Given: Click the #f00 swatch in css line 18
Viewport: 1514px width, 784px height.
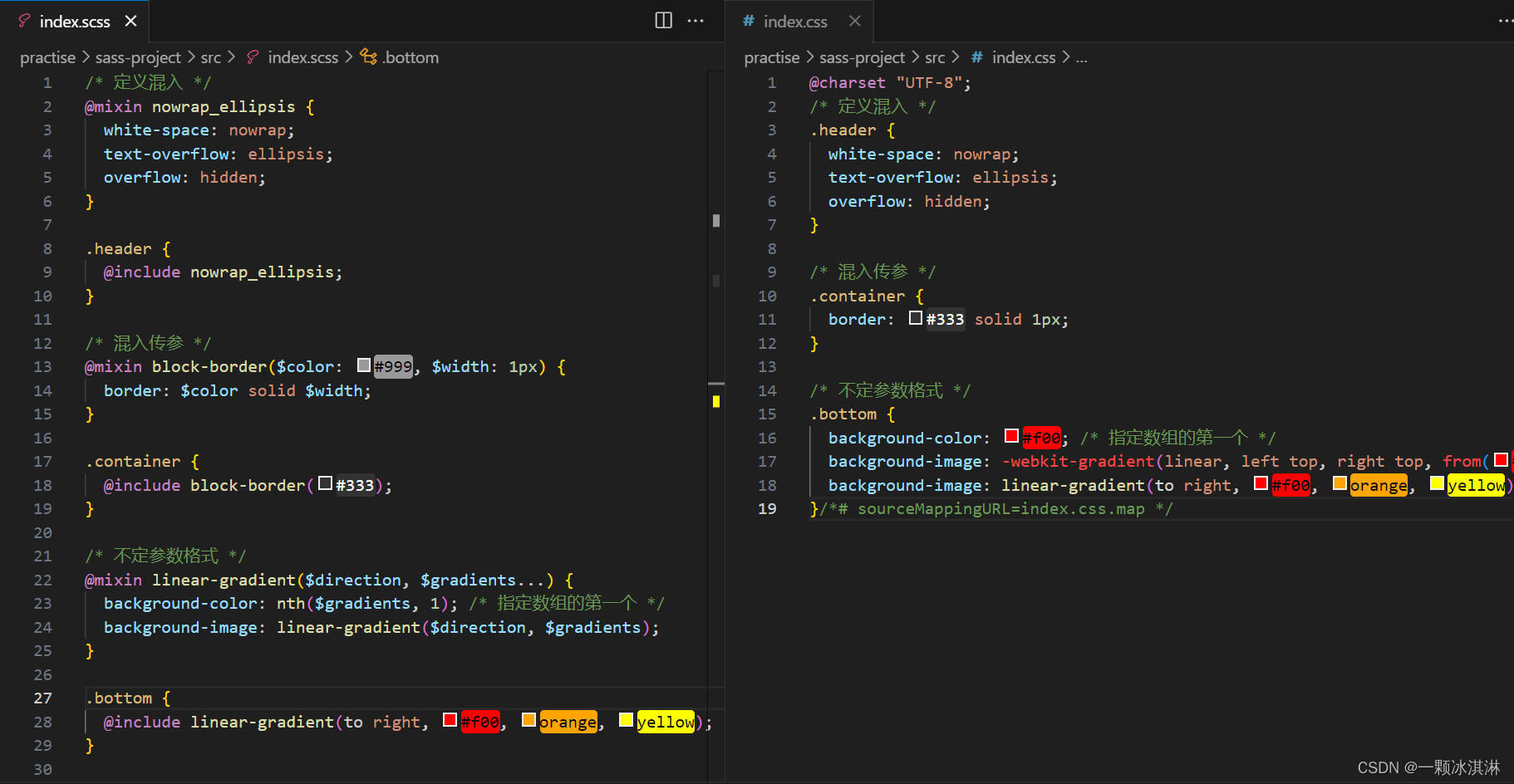Looking at the screenshot, I should 1261,483.
